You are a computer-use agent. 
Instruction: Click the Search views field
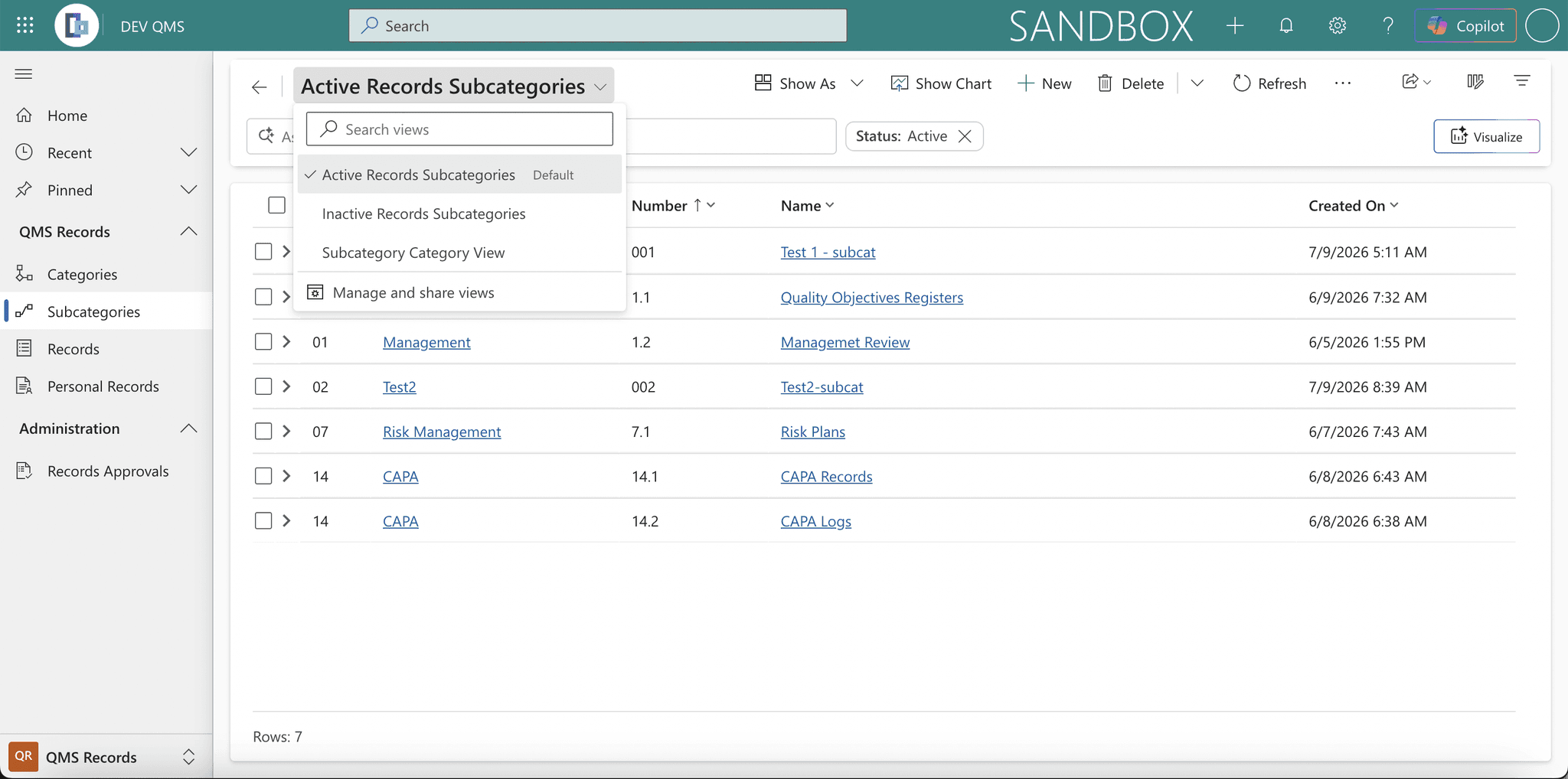[x=459, y=129]
